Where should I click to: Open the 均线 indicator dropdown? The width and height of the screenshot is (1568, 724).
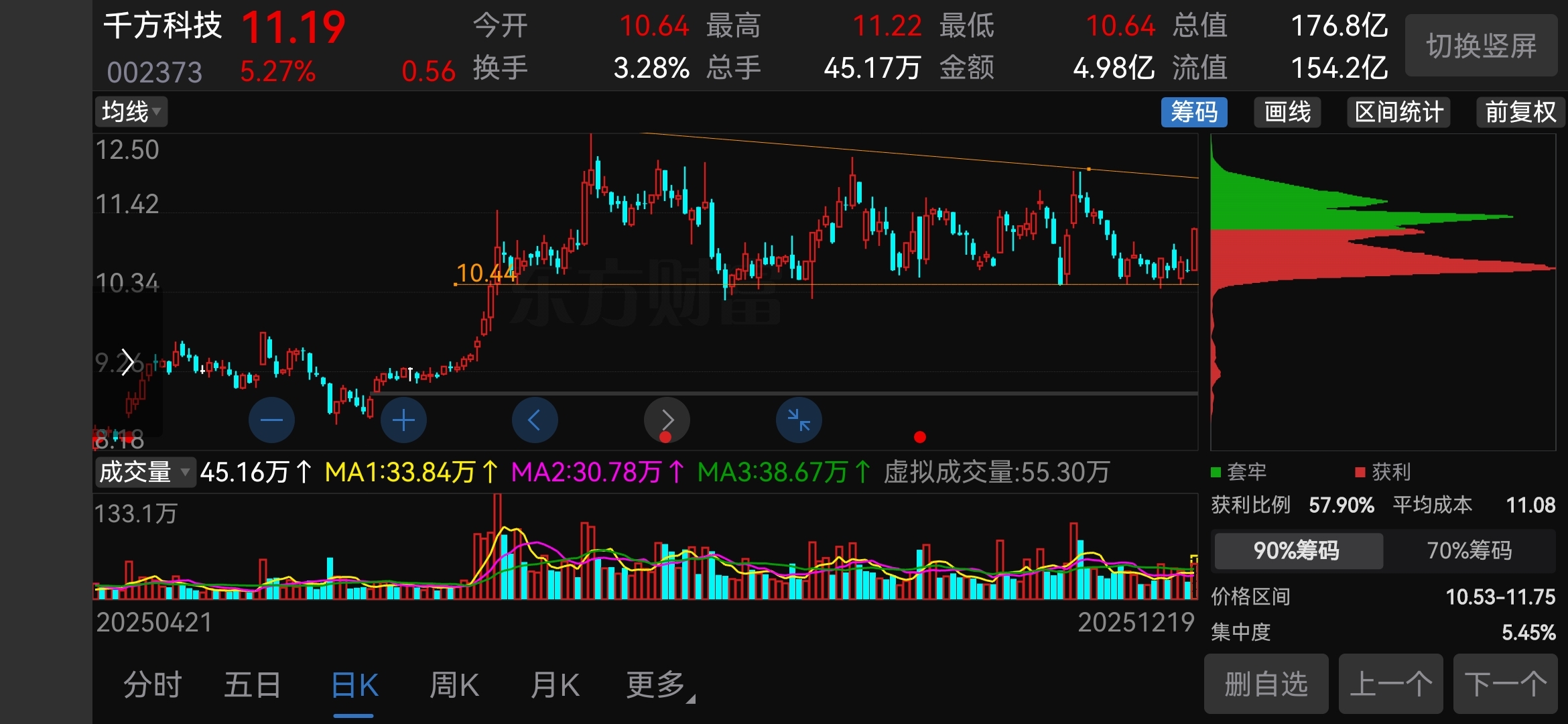point(131,112)
